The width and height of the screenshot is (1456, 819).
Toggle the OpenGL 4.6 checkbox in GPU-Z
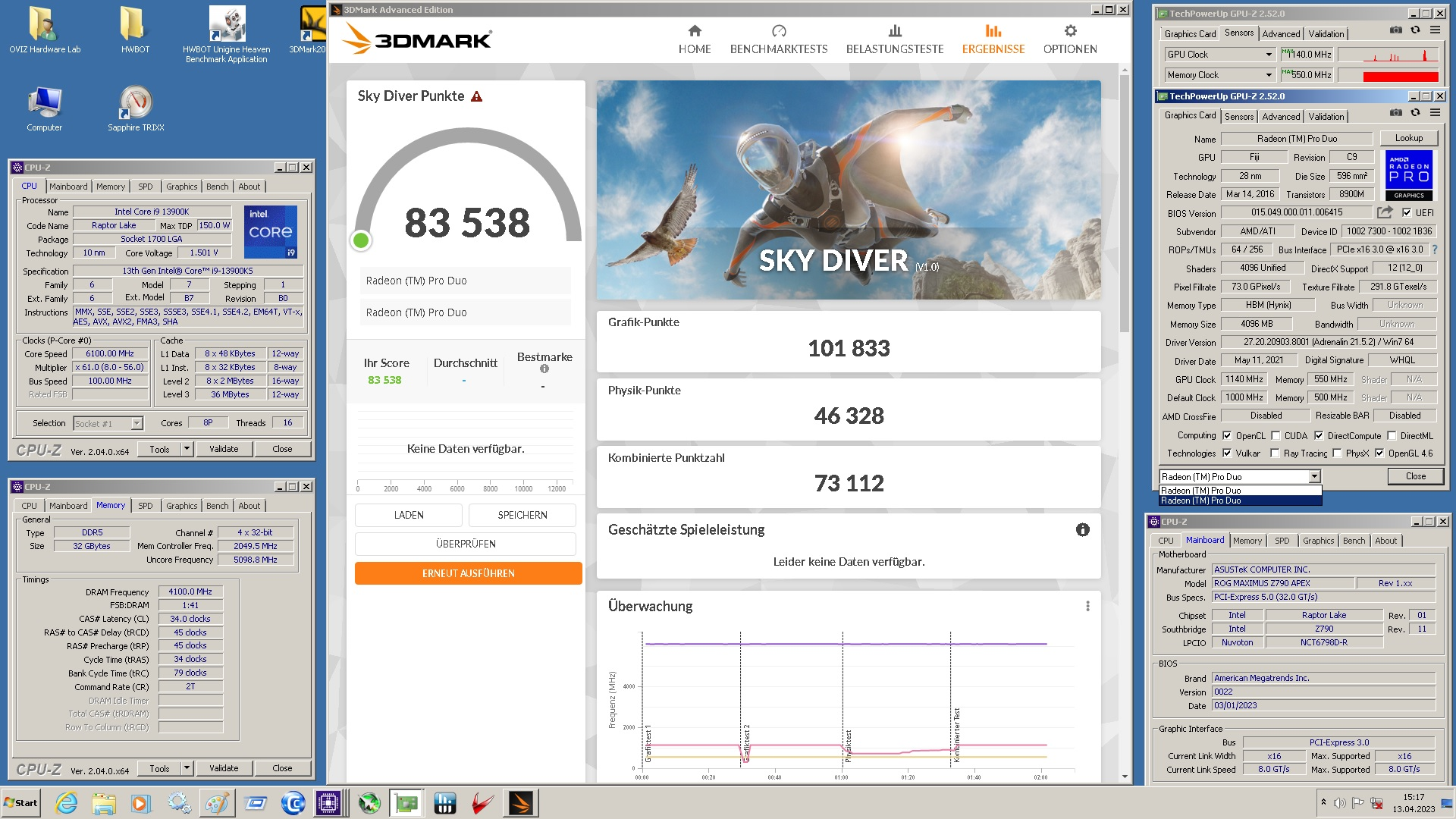(1379, 453)
